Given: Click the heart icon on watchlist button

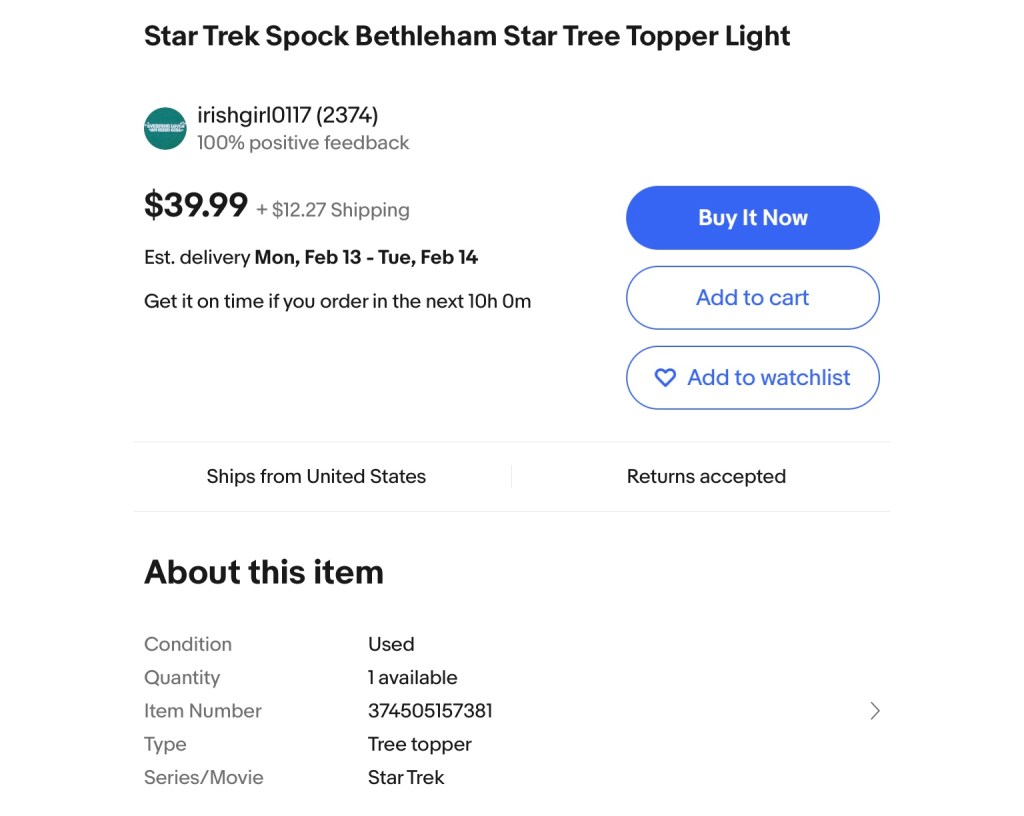Looking at the screenshot, I should (665, 378).
